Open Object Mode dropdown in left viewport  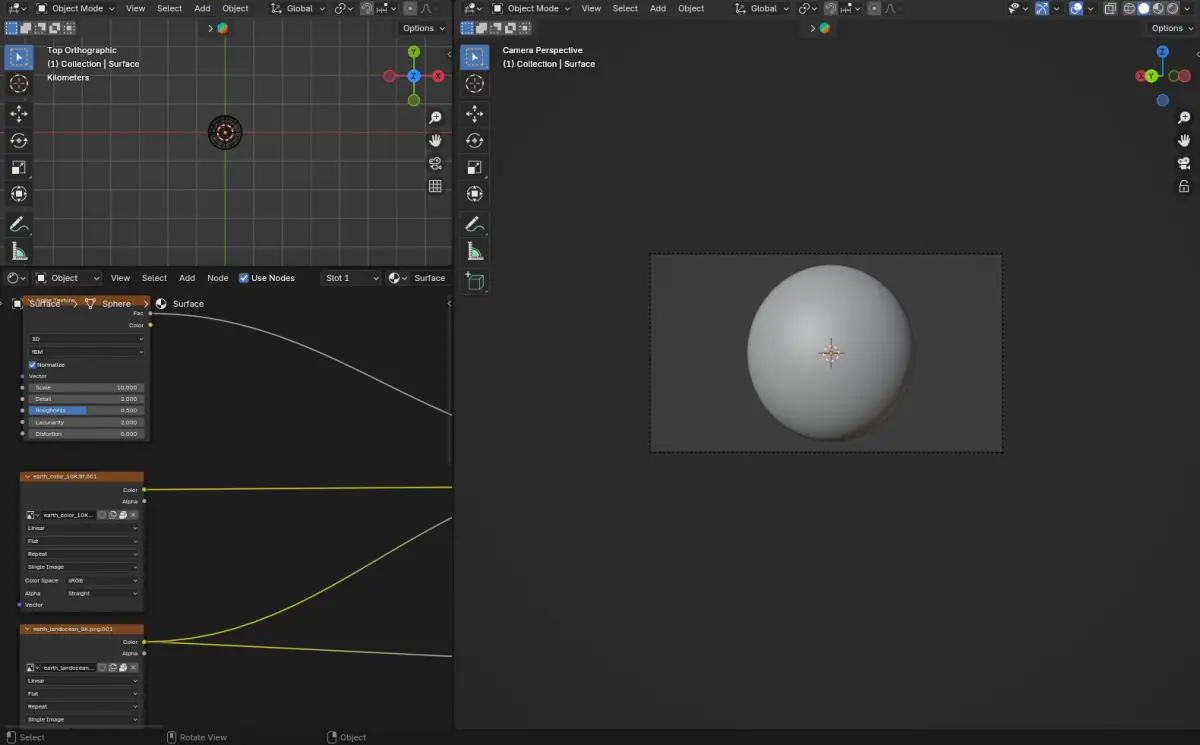(75, 8)
